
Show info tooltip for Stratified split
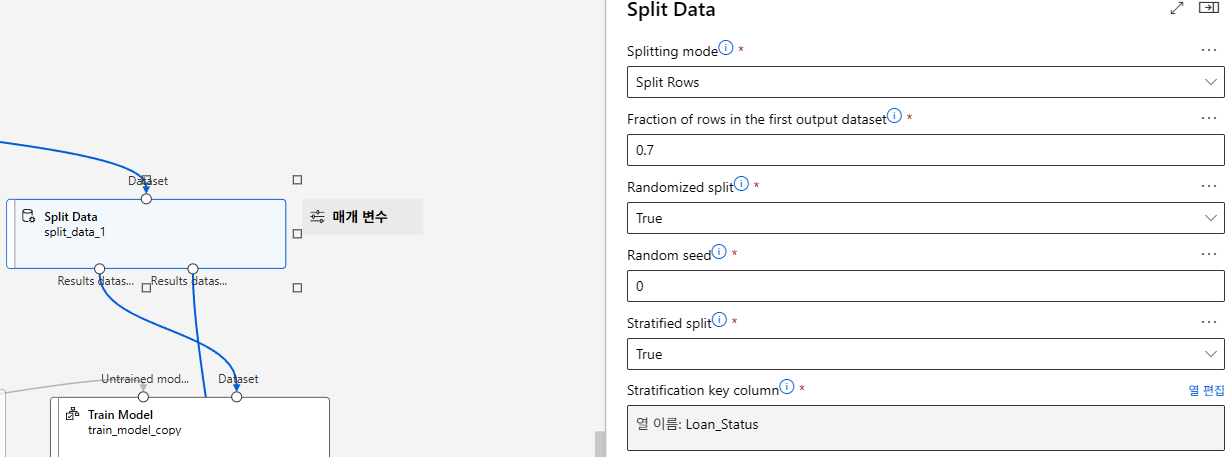[x=719, y=321]
